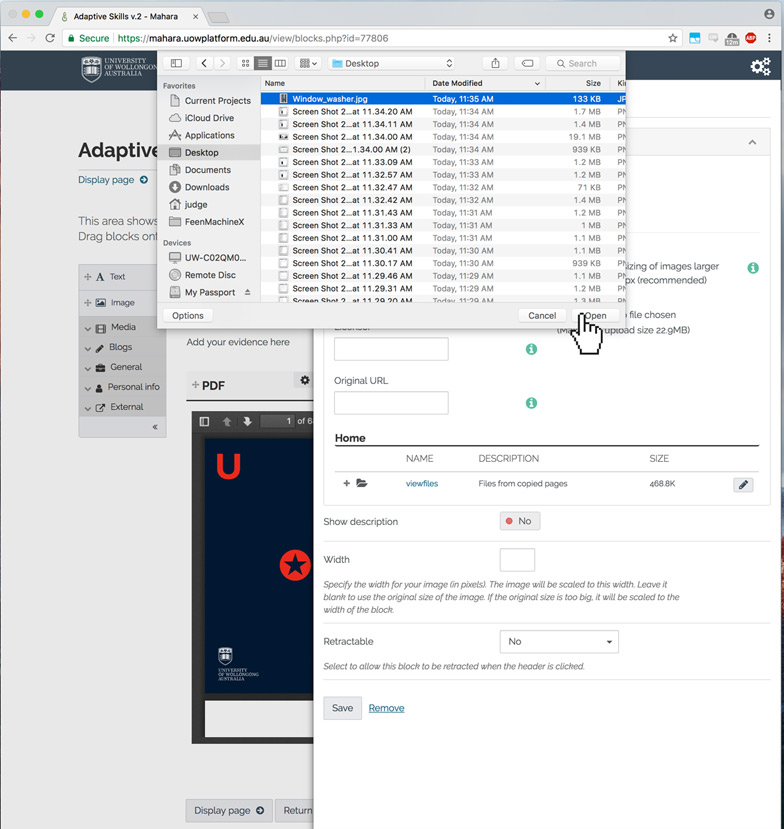Select the Image block type
784x829 pixels.
(x=123, y=303)
